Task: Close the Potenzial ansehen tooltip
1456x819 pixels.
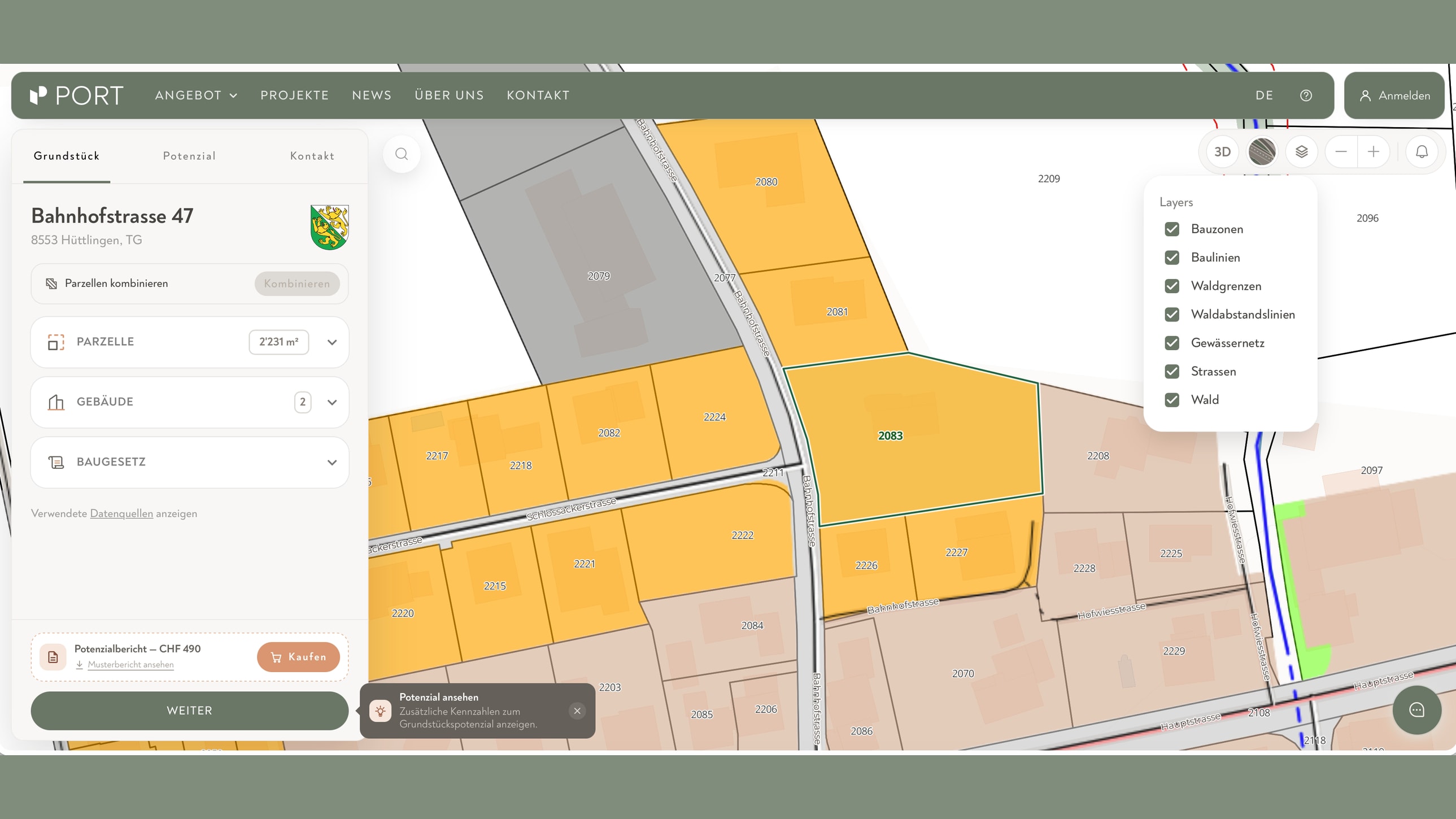Action: click(577, 711)
